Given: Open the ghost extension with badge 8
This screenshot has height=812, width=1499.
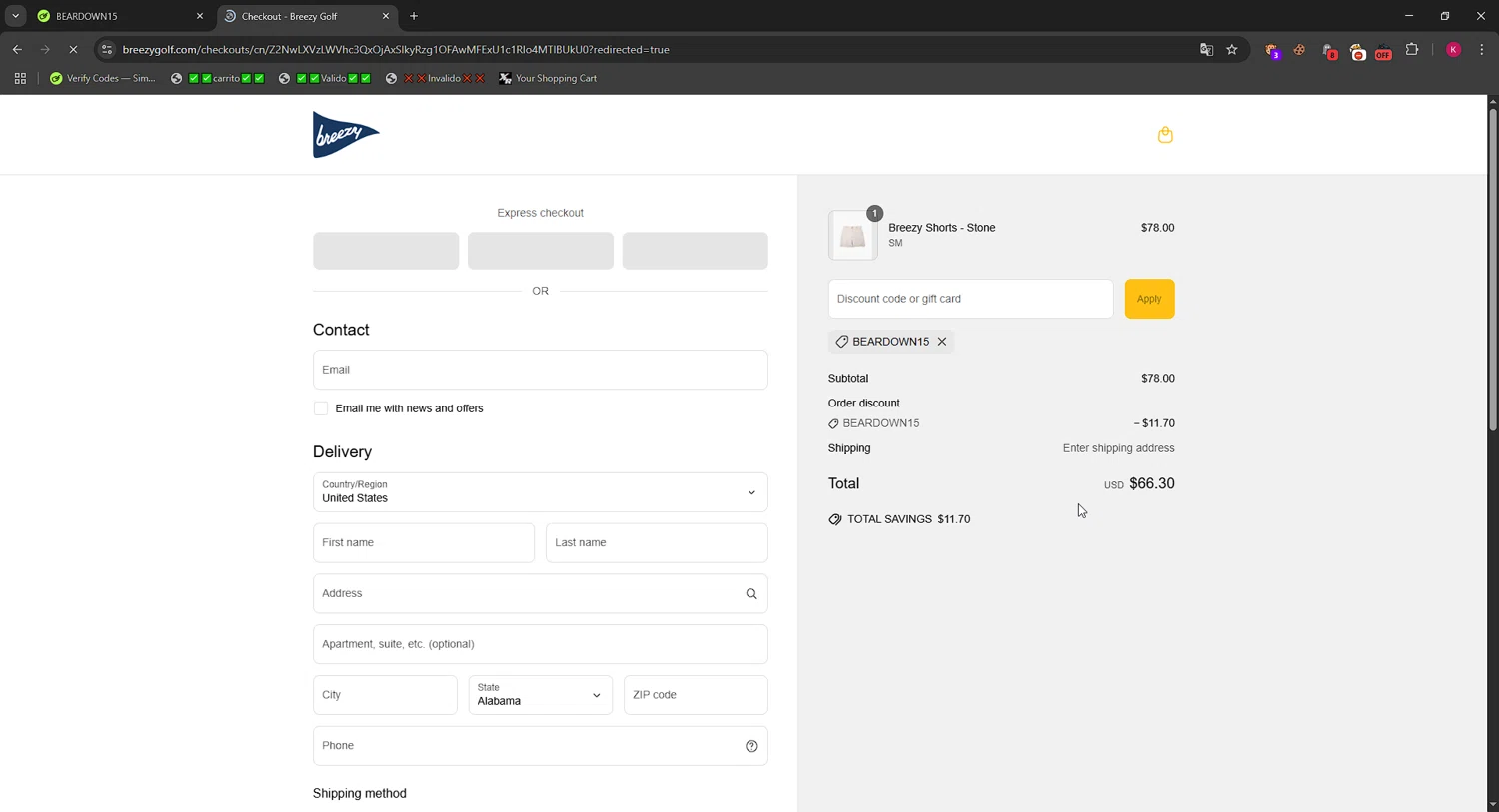Looking at the screenshot, I should 1329,50.
